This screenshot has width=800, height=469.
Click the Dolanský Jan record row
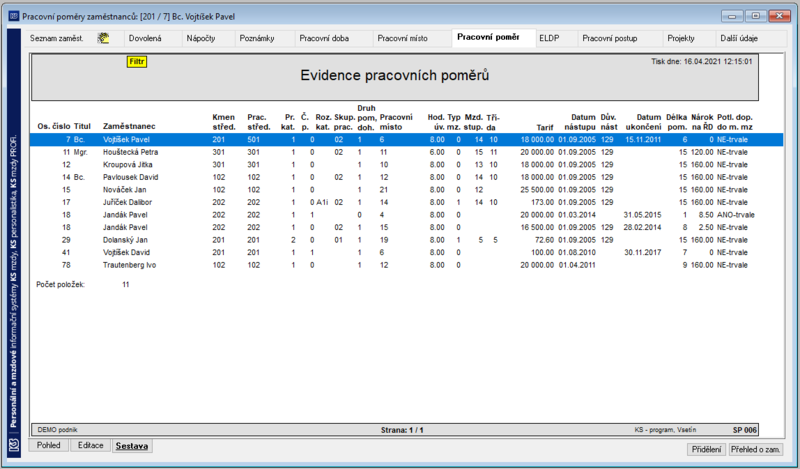(x=406, y=240)
